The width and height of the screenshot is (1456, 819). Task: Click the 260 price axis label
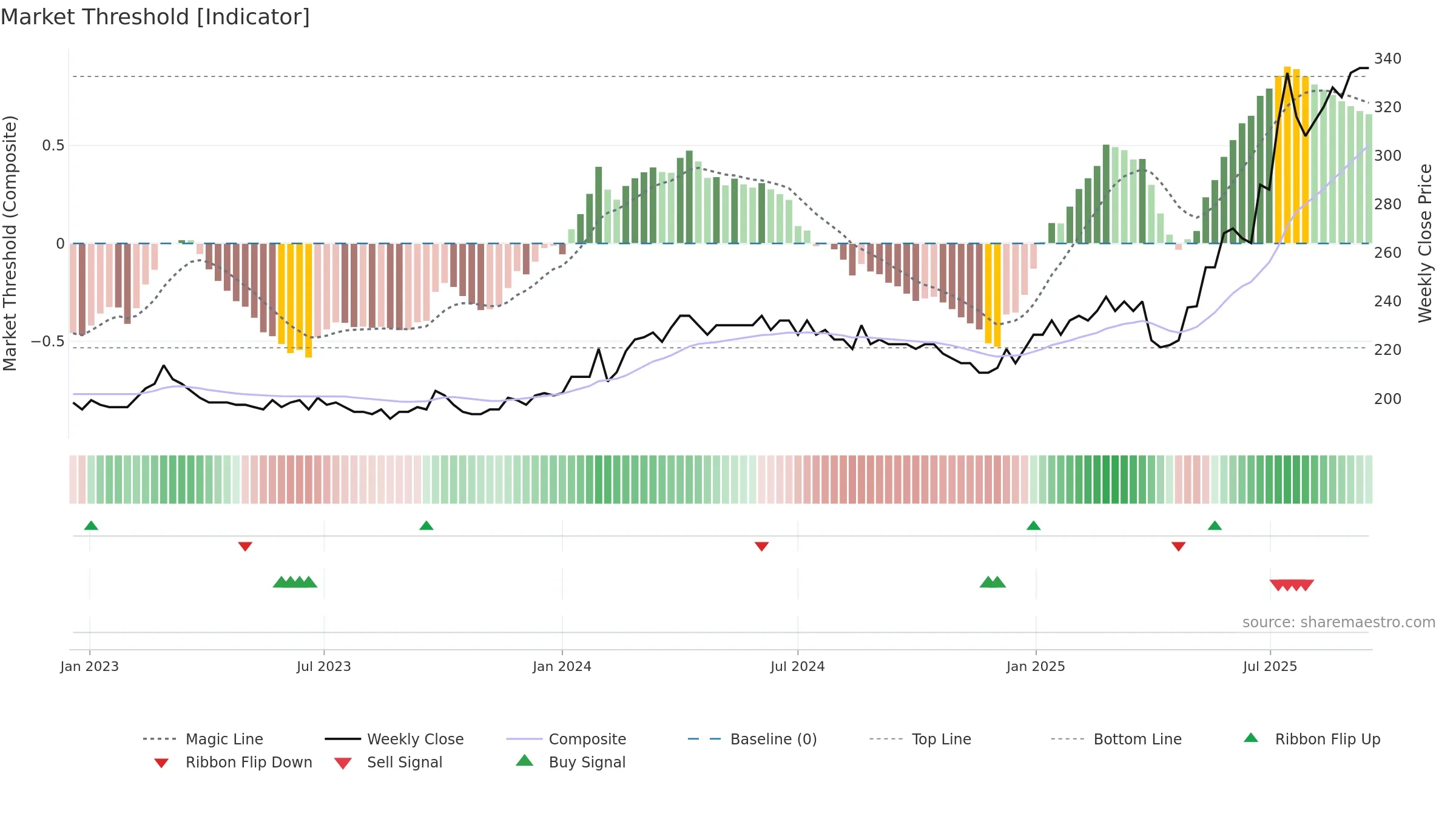point(1388,252)
